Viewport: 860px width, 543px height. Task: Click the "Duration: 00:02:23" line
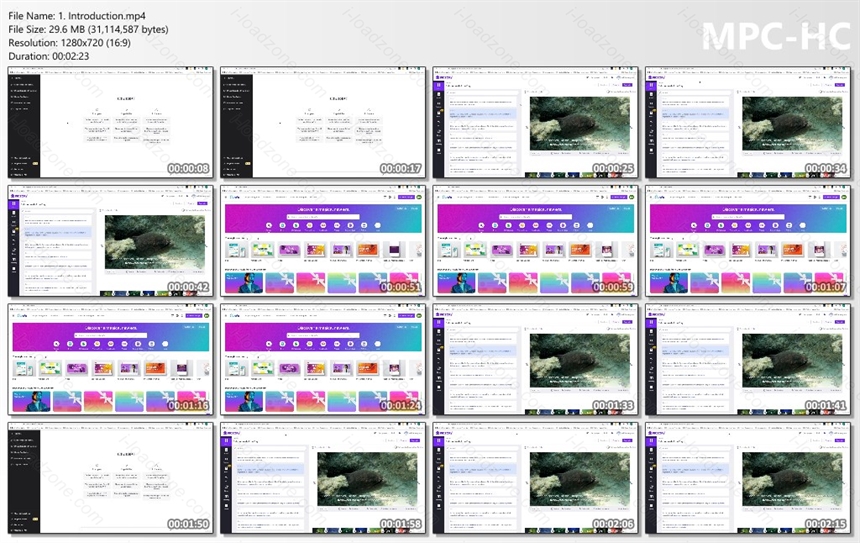coord(49,56)
